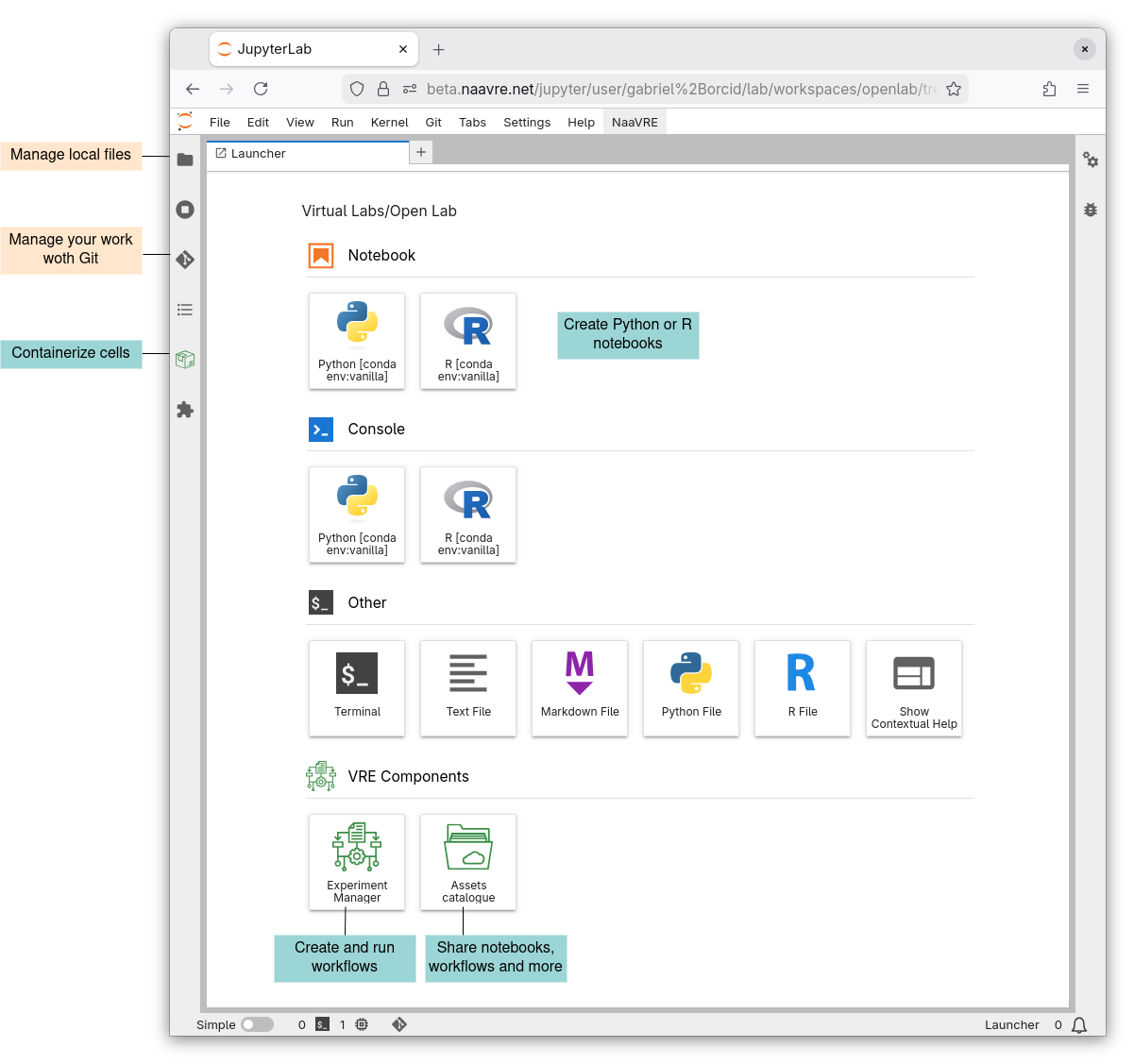Open the NaaVRE containerizer cube icon
Image resolution: width=1134 pixels, height=1064 pixels.
(x=185, y=360)
